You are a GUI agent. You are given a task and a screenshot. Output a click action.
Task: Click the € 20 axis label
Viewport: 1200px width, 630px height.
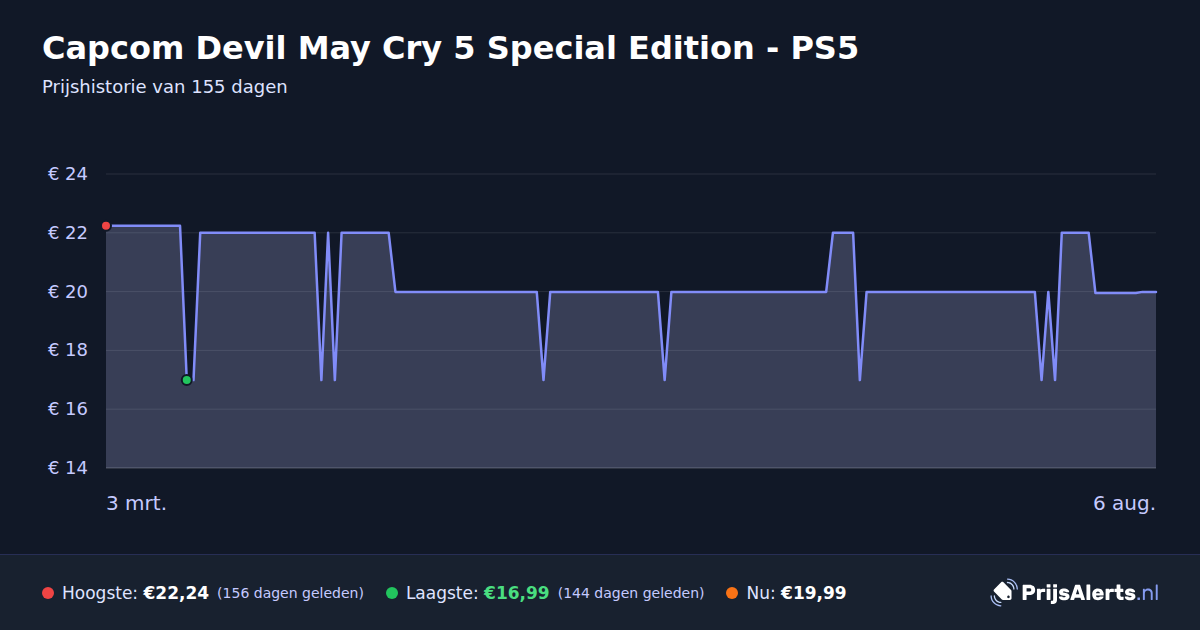click(68, 292)
